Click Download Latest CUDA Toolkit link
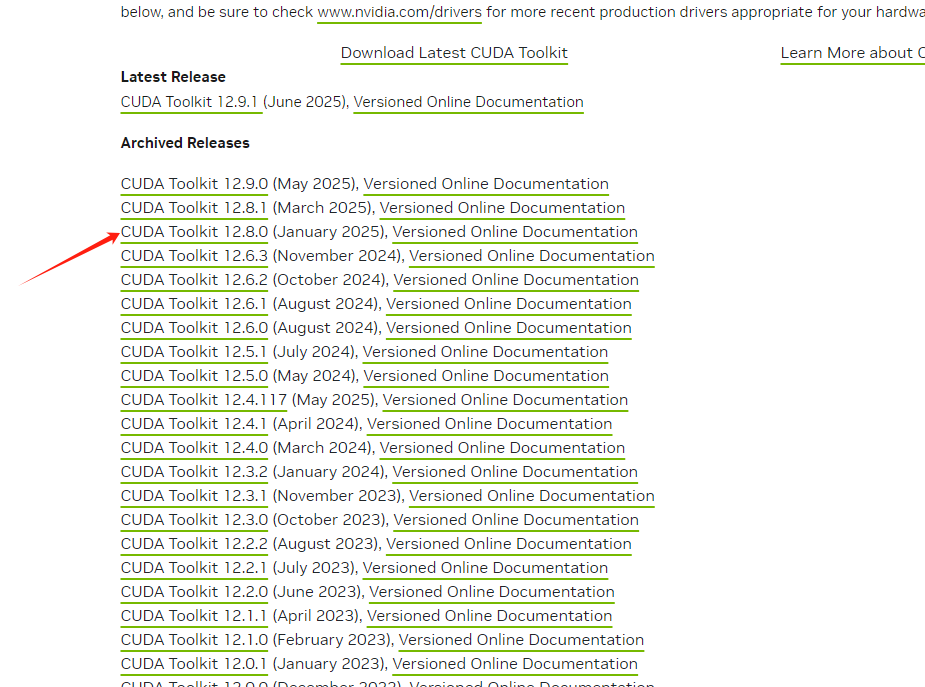925x687 pixels. [454, 52]
